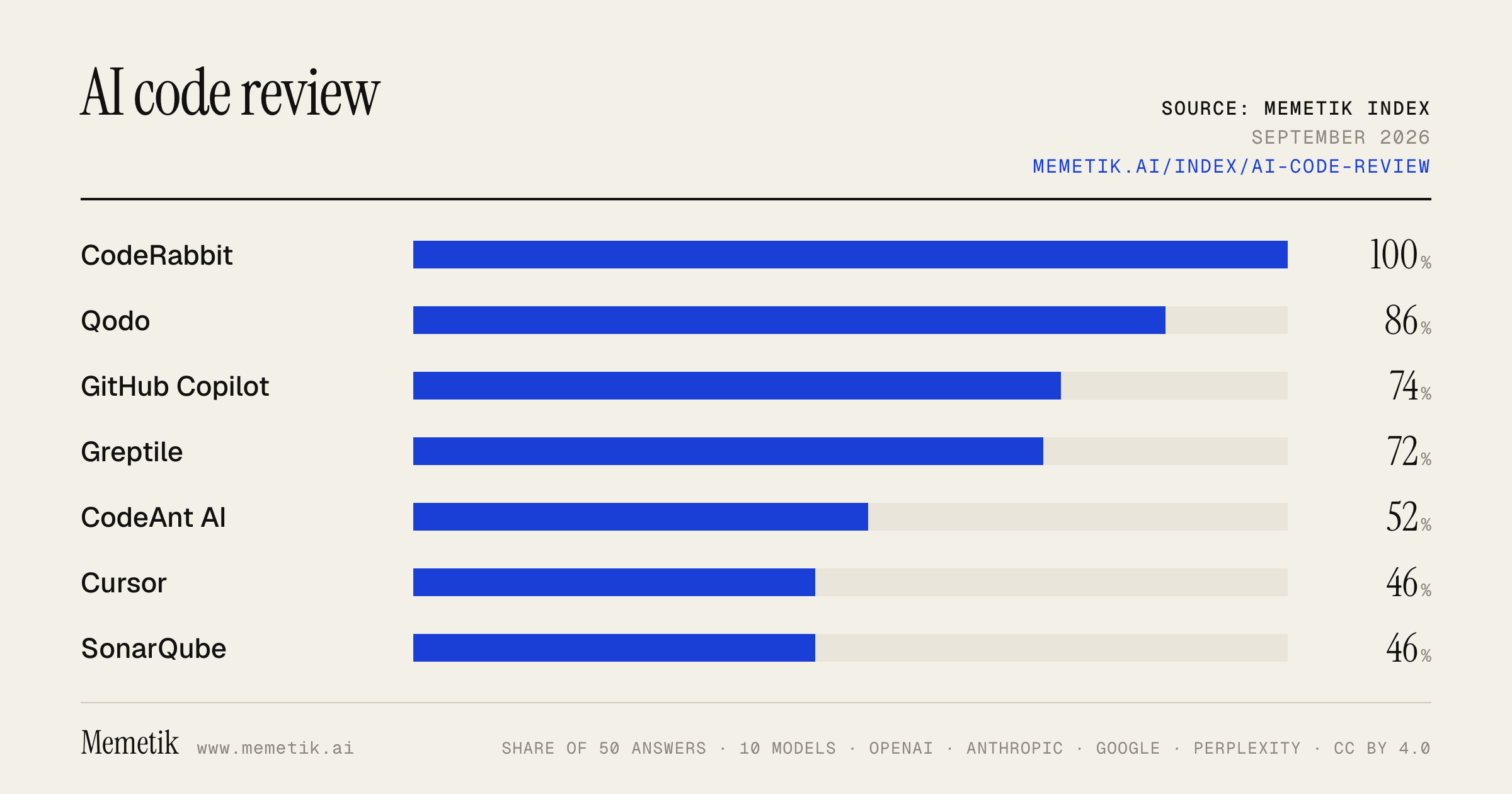Viewport: 1512px width, 794px height.
Task: Select the CodeRabbit blue bar
Action: click(850, 255)
